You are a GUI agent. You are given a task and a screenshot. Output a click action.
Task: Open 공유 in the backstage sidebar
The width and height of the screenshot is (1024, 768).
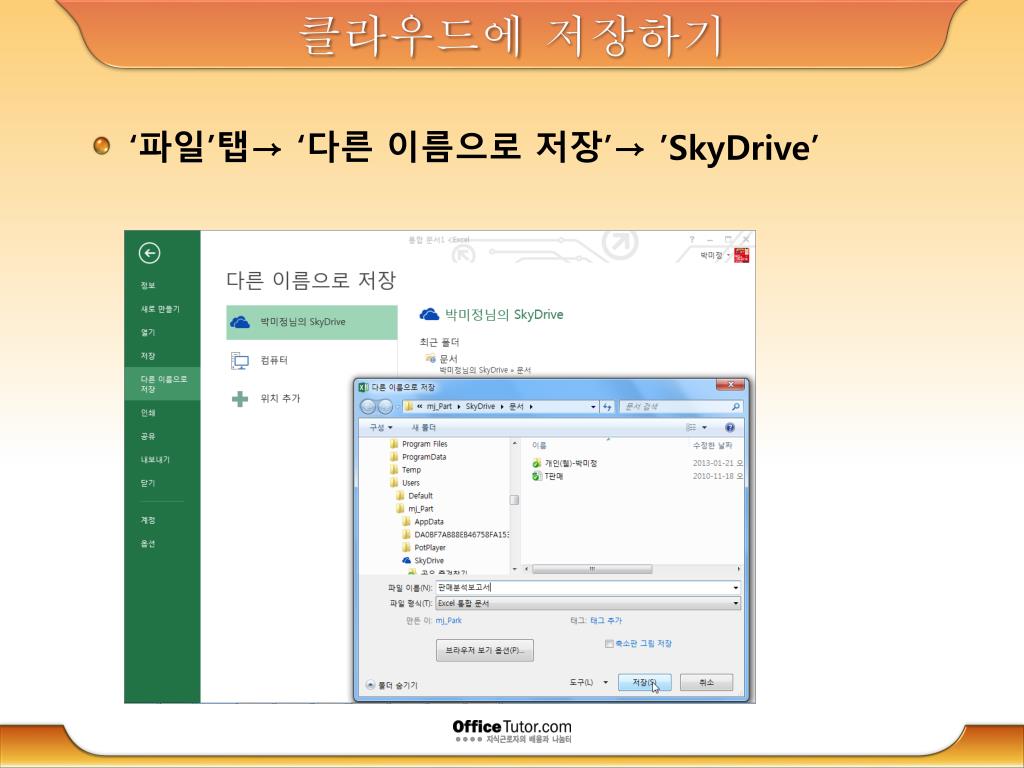148,436
